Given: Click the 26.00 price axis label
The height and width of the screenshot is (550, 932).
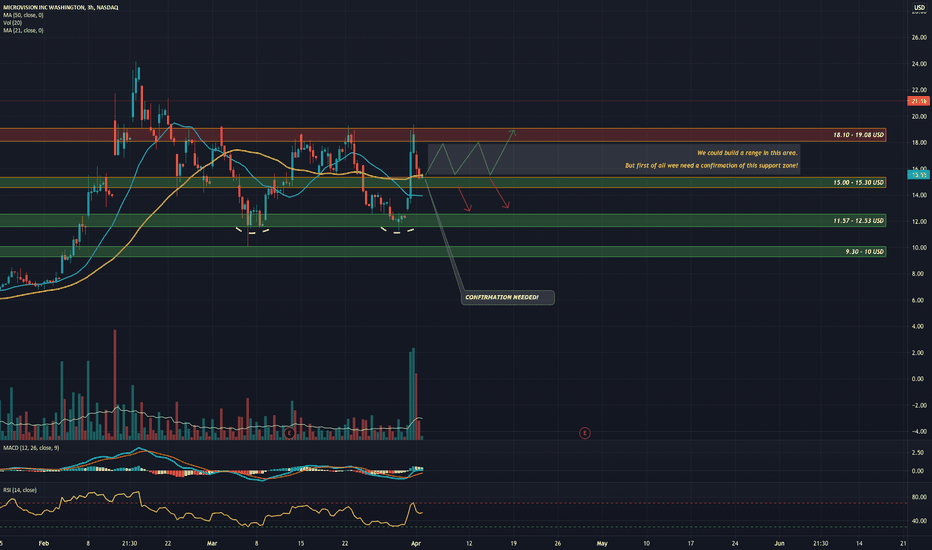Looking at the screenshot, I should [919, 37].
